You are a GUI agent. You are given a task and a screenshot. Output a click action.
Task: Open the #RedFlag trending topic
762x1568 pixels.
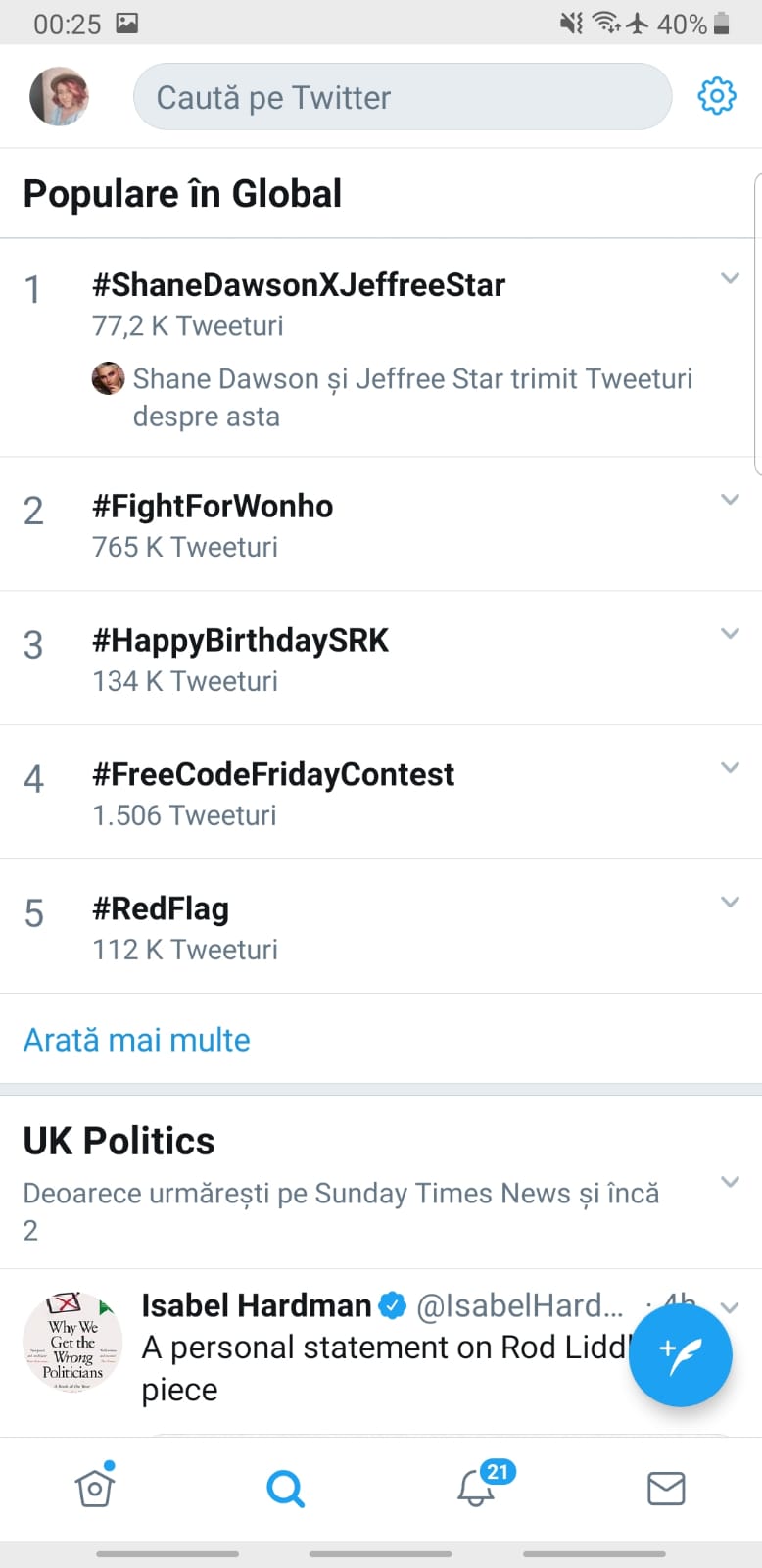coord(160,908)
